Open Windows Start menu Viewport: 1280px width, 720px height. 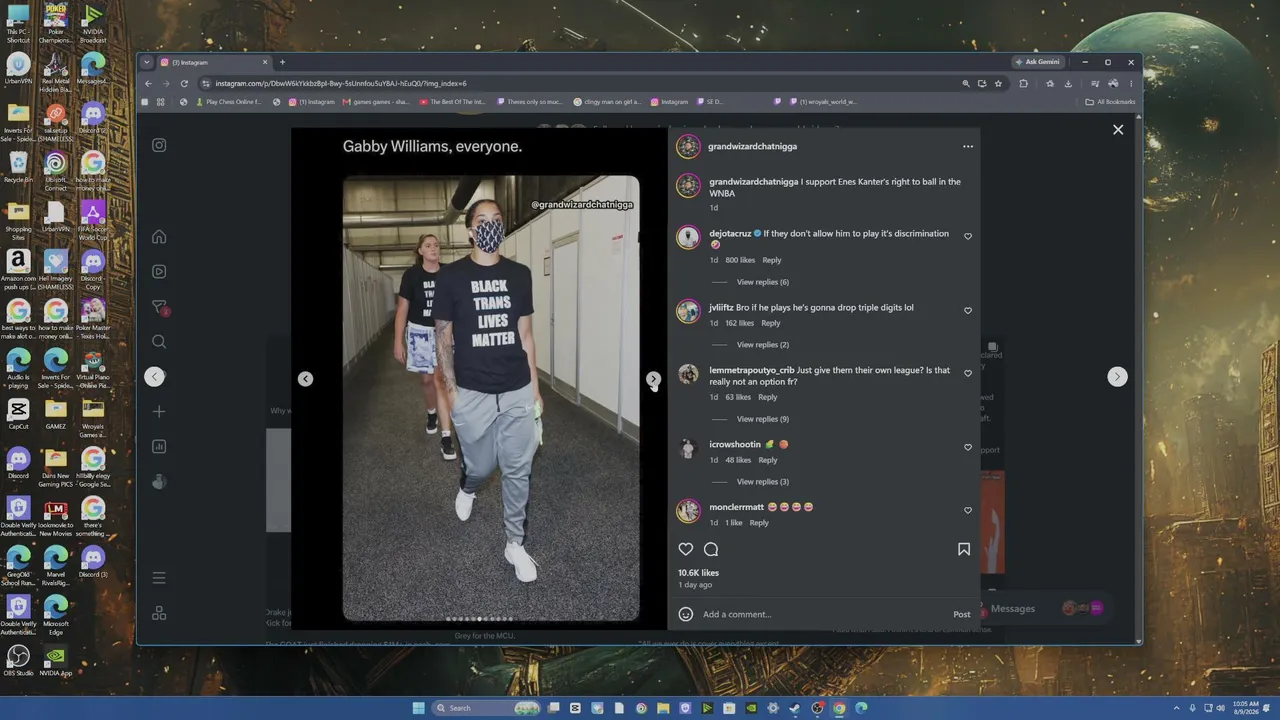point(418,708)
